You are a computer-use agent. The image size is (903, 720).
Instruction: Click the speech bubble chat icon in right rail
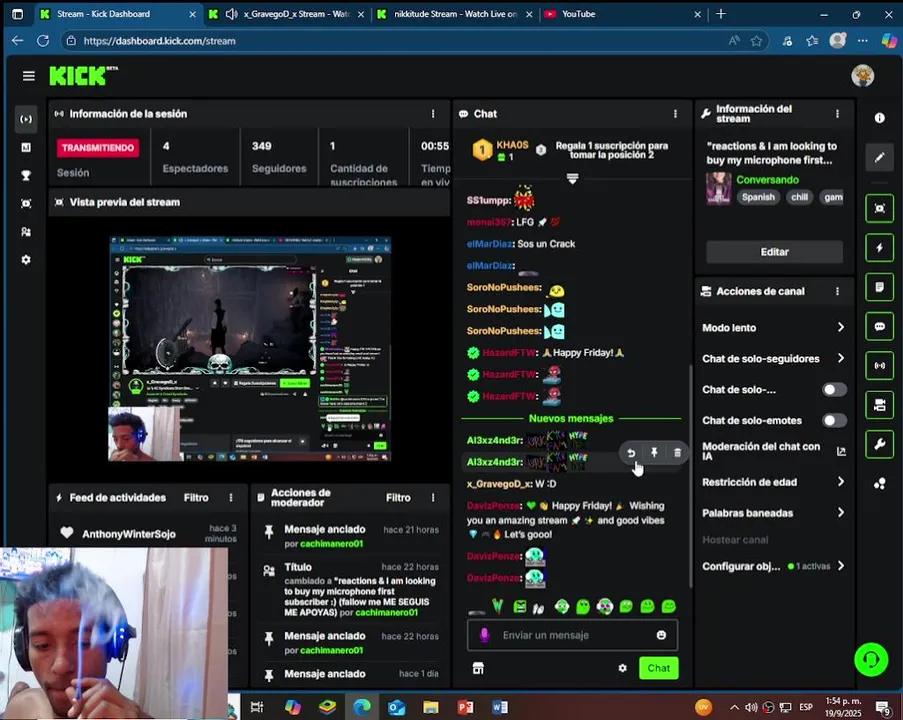tap(879, 327)
